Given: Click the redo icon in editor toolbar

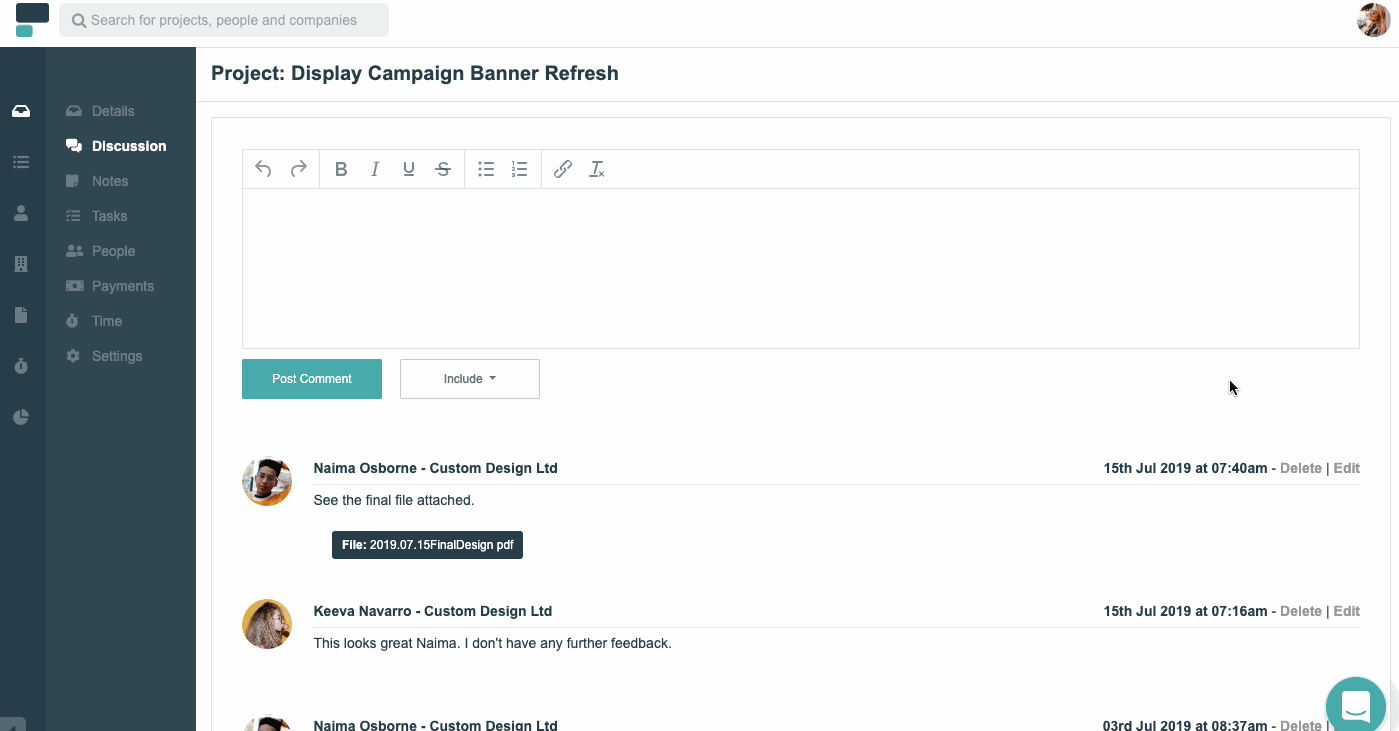Looking at the screenshot, I should coord(298,169).
